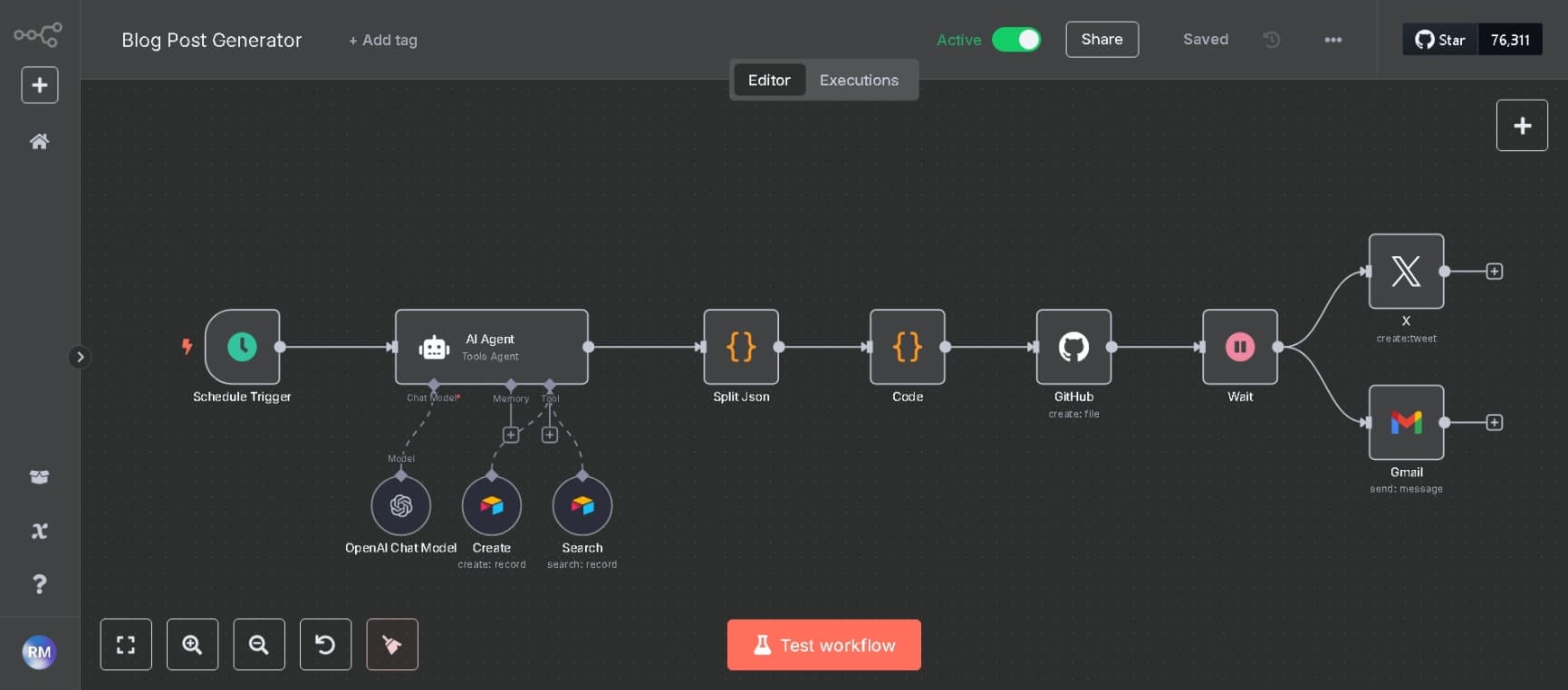
Task: Add a node after the Gmail node
Action: 1495,423
